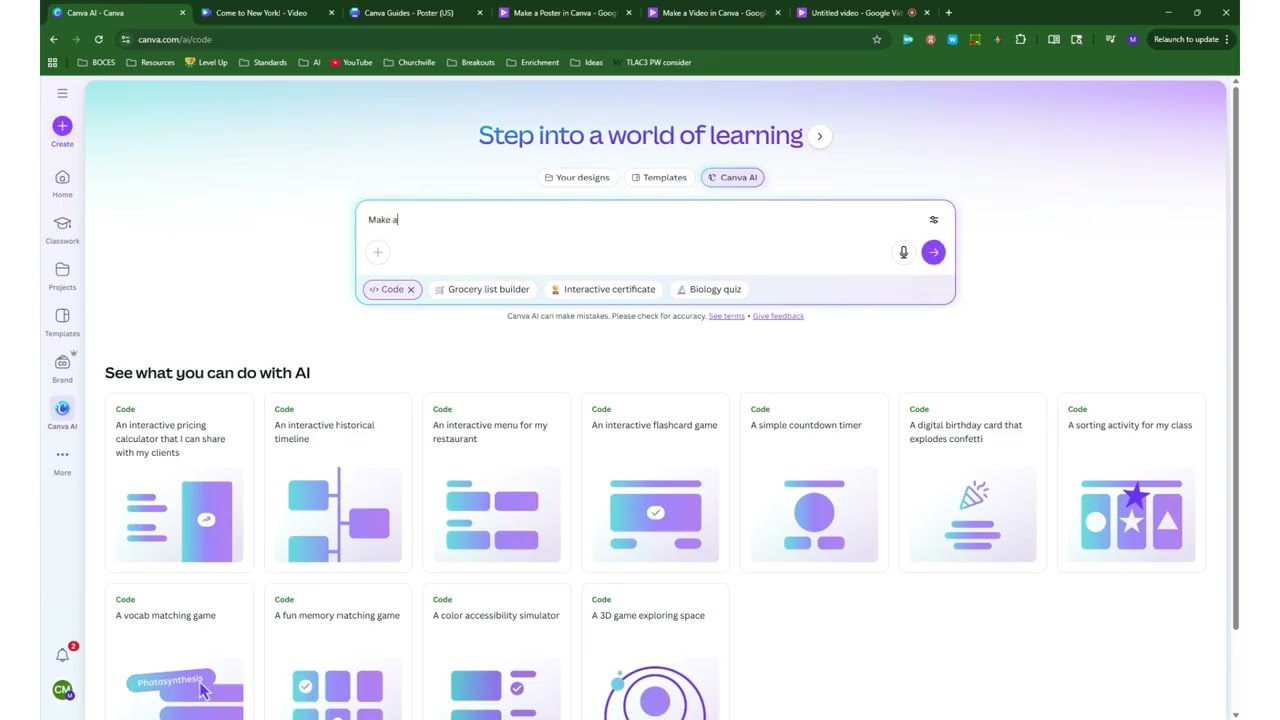Viewport: 1280px width, 720px height.
Task: Open the Give feedback link
Action: [x=778, y=316]
